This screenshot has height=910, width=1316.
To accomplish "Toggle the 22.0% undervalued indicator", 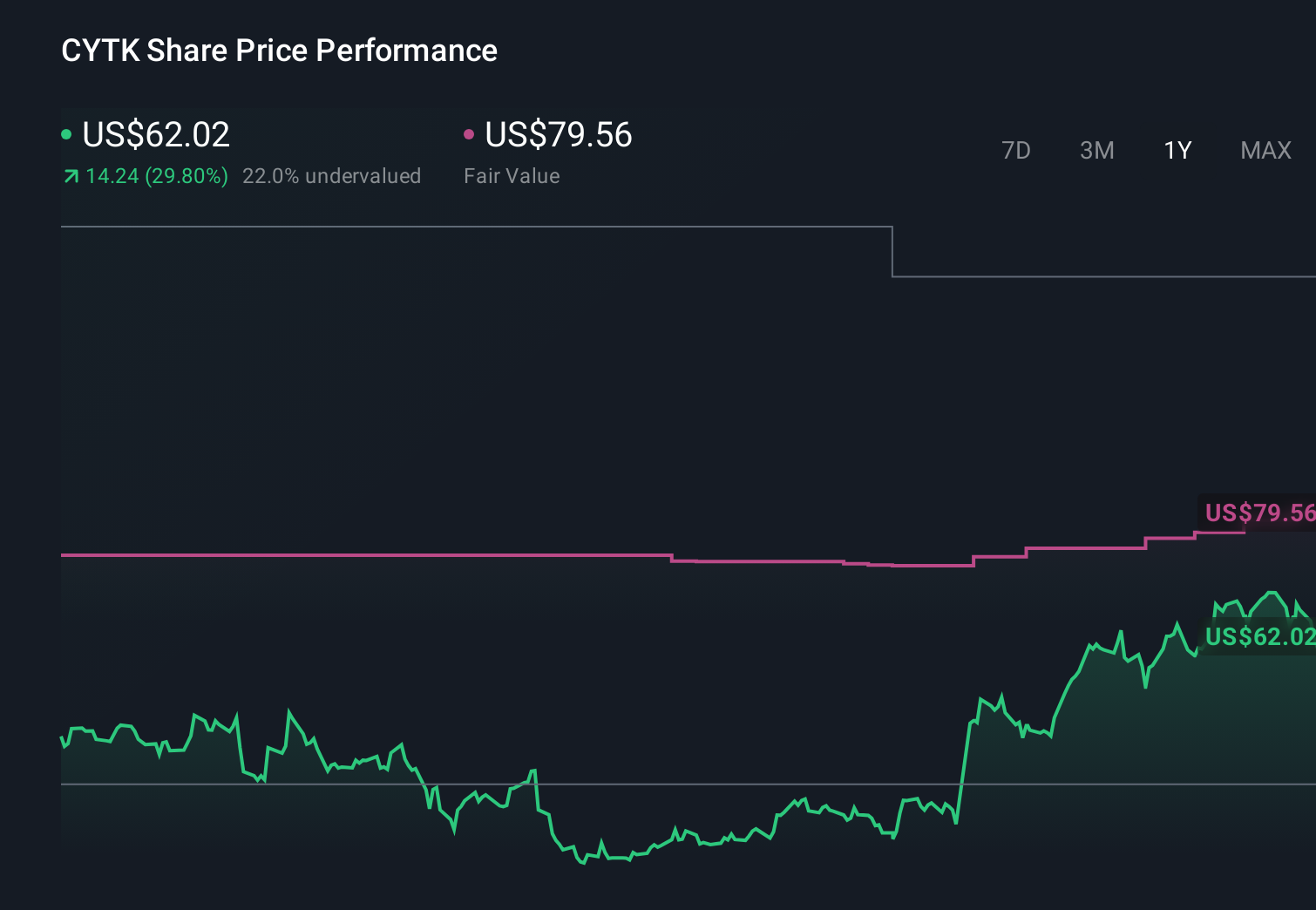I will pyautogui.click(x=332, y=175).
